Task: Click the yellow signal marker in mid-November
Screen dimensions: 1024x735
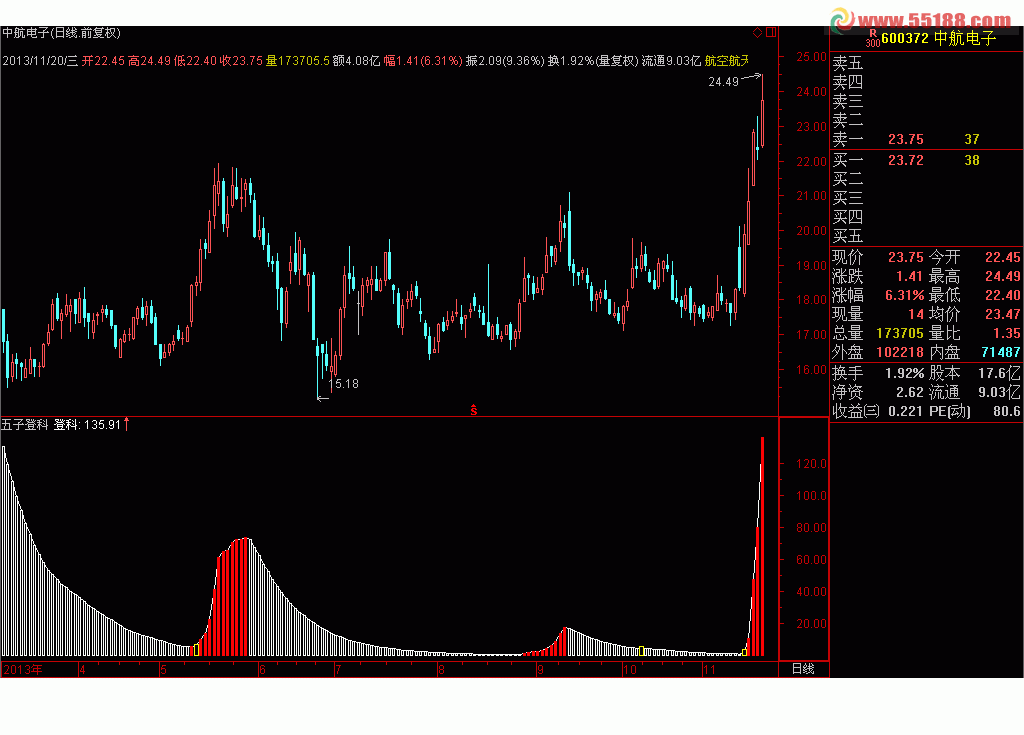Action: [744, 652]
